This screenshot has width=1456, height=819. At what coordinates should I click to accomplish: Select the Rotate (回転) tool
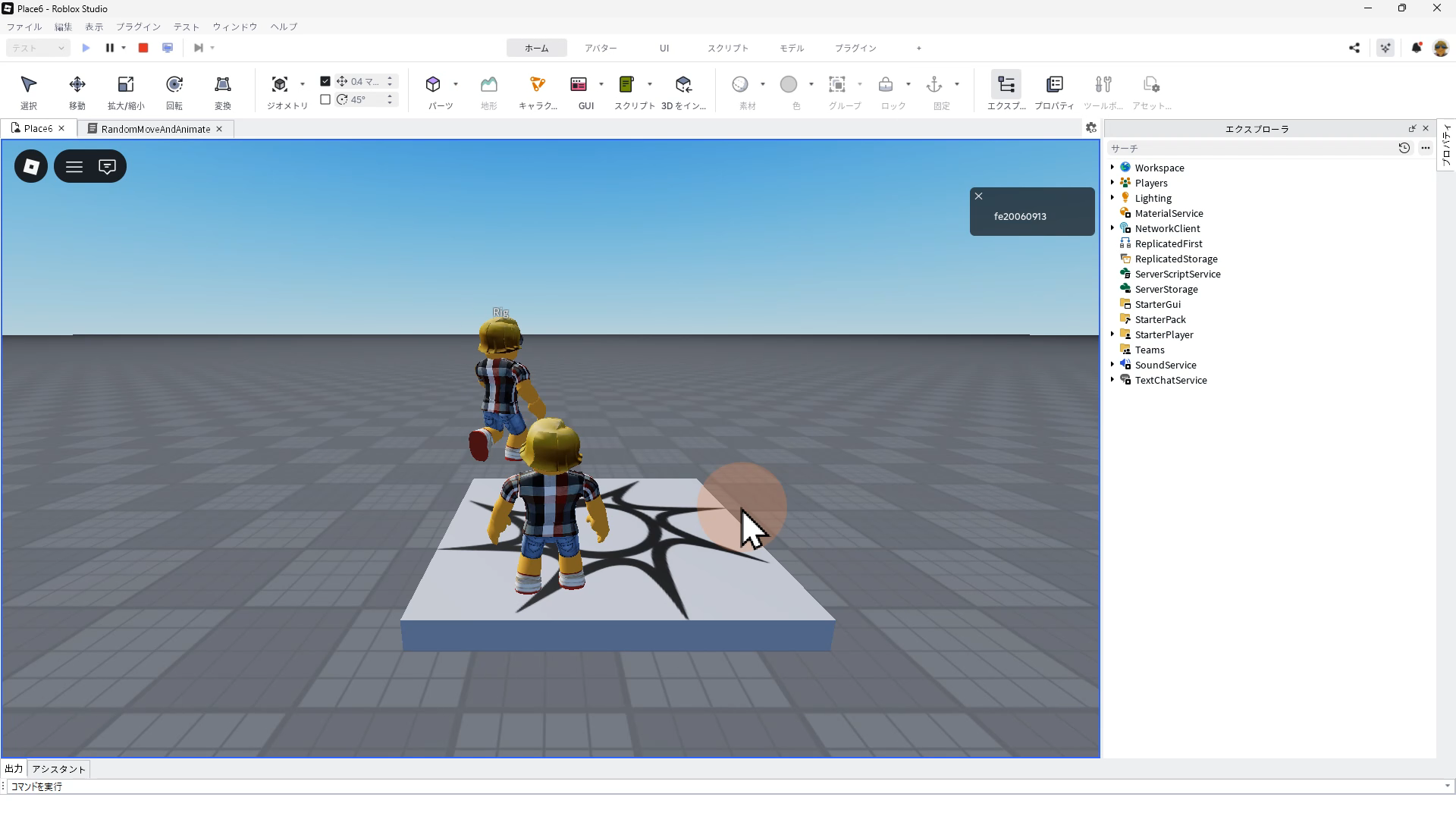pyautogui.click(x=174, y=85)
